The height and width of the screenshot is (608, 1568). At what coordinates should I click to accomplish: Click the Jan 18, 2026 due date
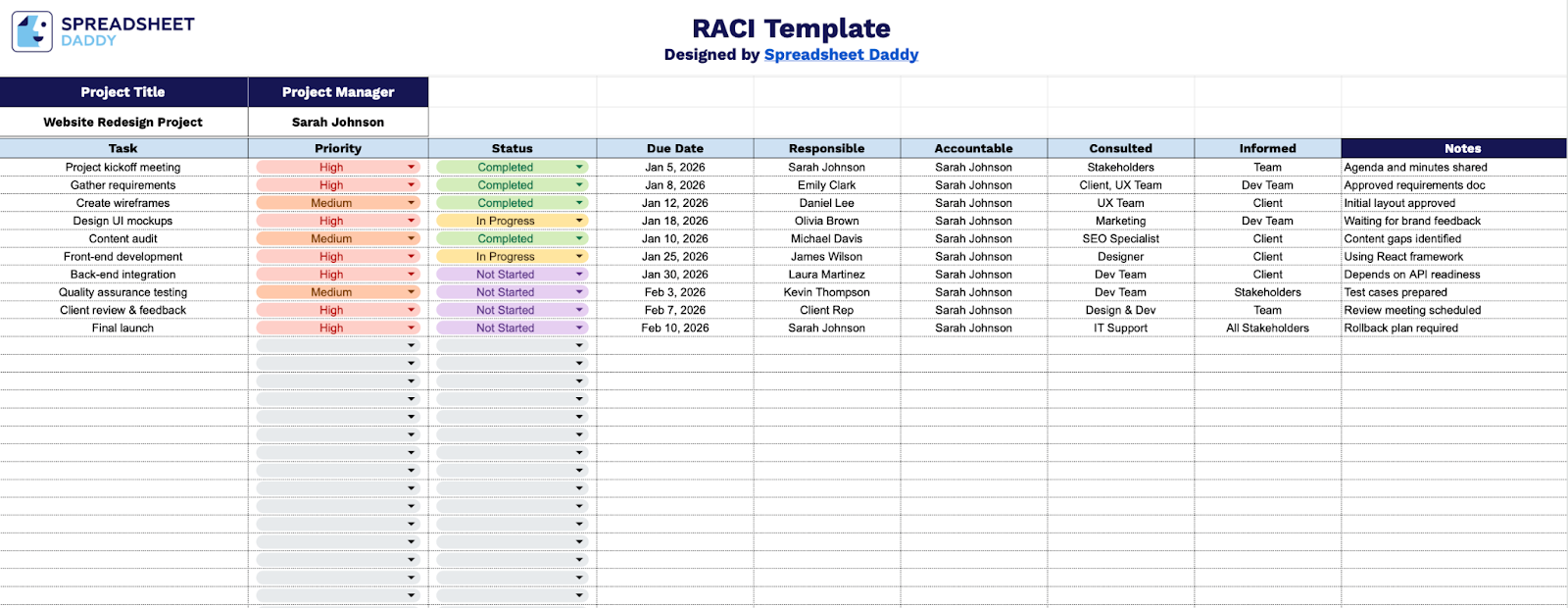[x=675, y=221]
